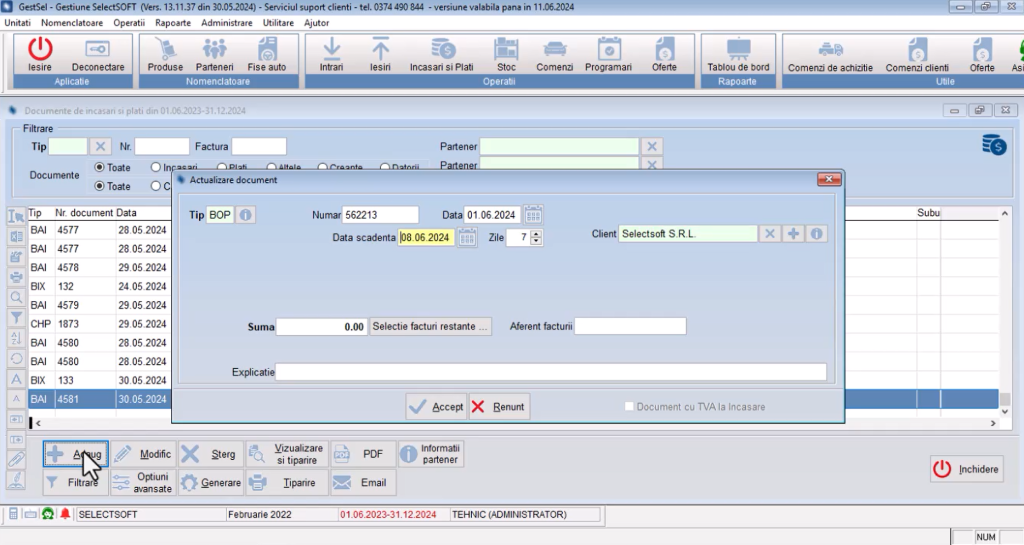Open the Produse nomenclature
This screenshot has width=1024, height=545.
(165, 55)
